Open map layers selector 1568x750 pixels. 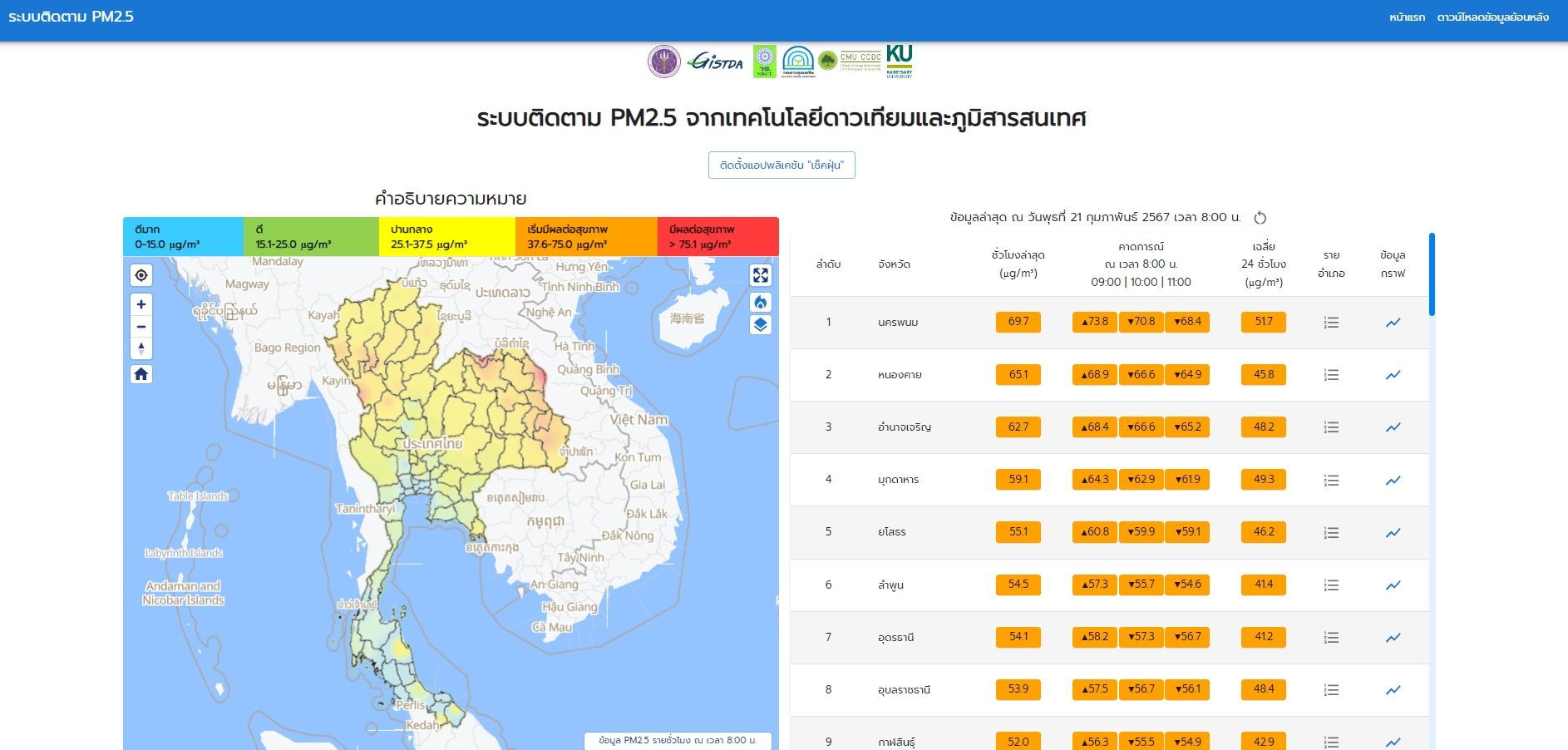click(761, 324)
